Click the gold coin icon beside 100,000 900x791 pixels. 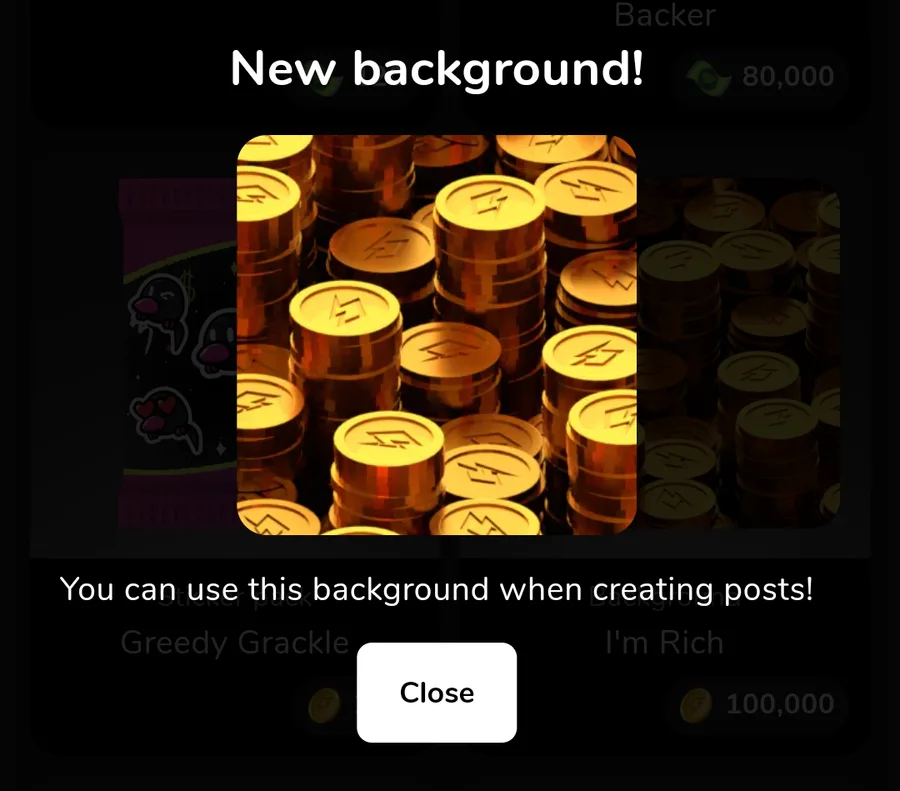[x=696, y=705]
